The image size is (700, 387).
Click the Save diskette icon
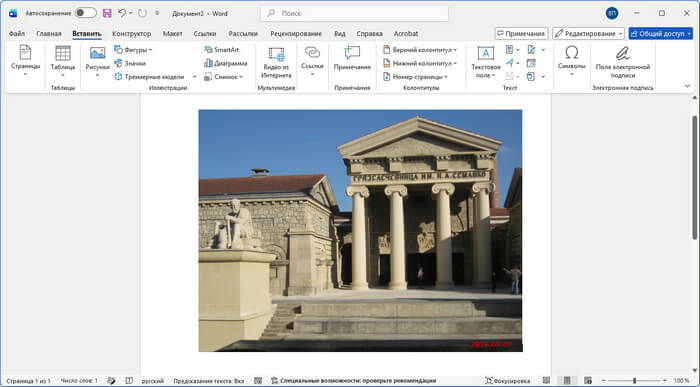point(107,13)
